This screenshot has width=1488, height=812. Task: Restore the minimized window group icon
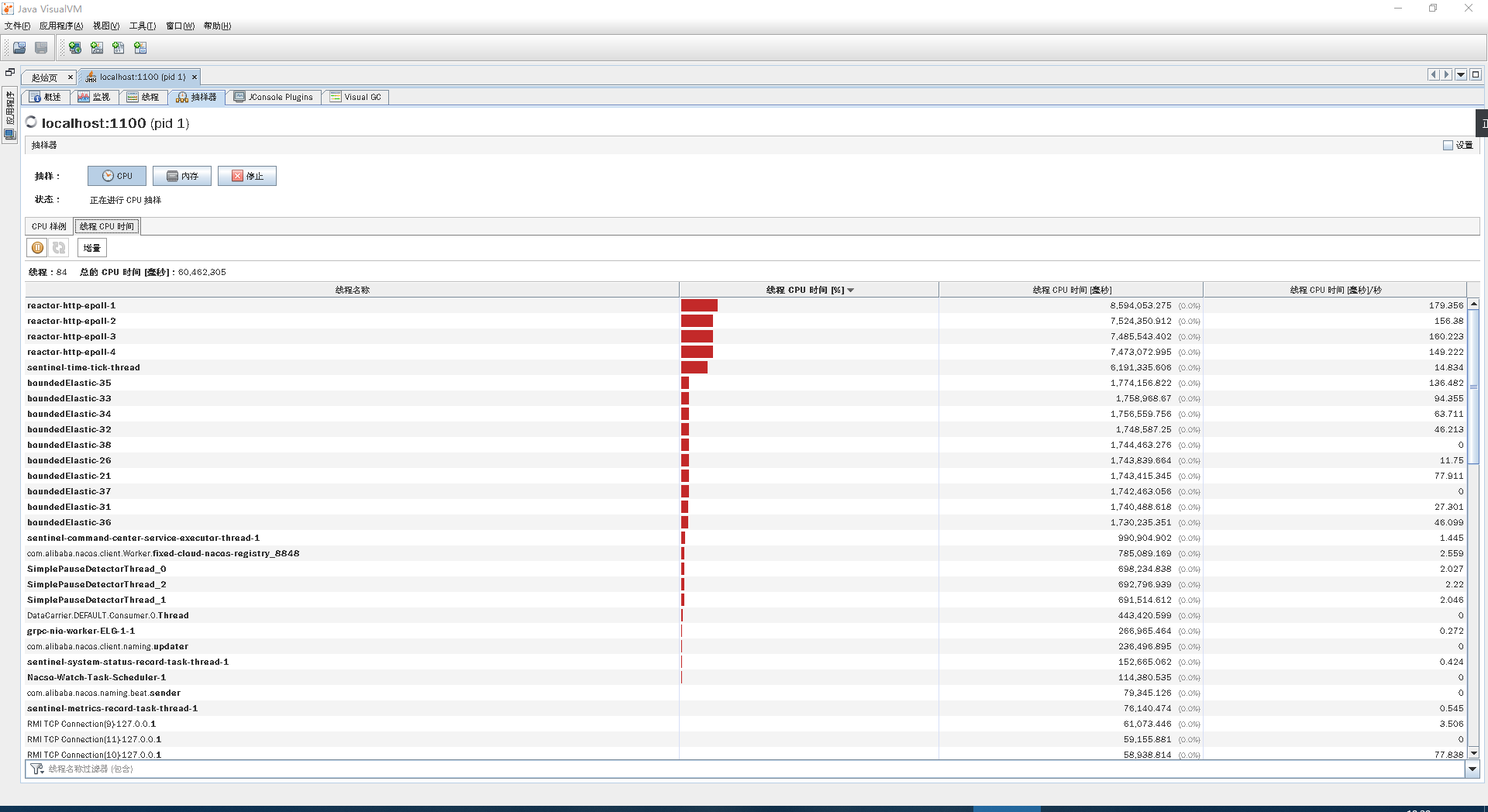(10, 72)
